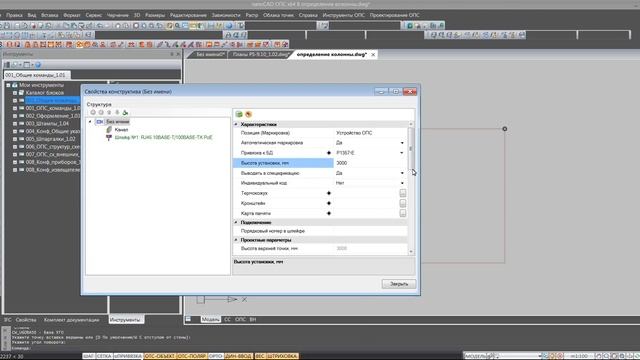Click the properties scrollbar down arrow
The width and height of the screenshot is (640, 360).
click(411, 252)
